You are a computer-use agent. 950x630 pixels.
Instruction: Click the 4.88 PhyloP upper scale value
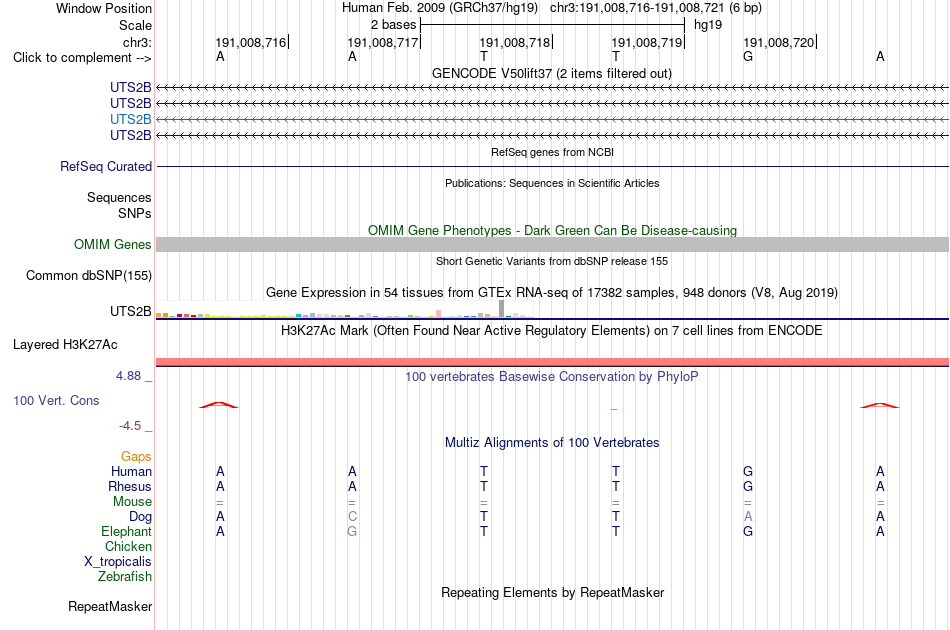pyautogui.click(x=128, y=376)
